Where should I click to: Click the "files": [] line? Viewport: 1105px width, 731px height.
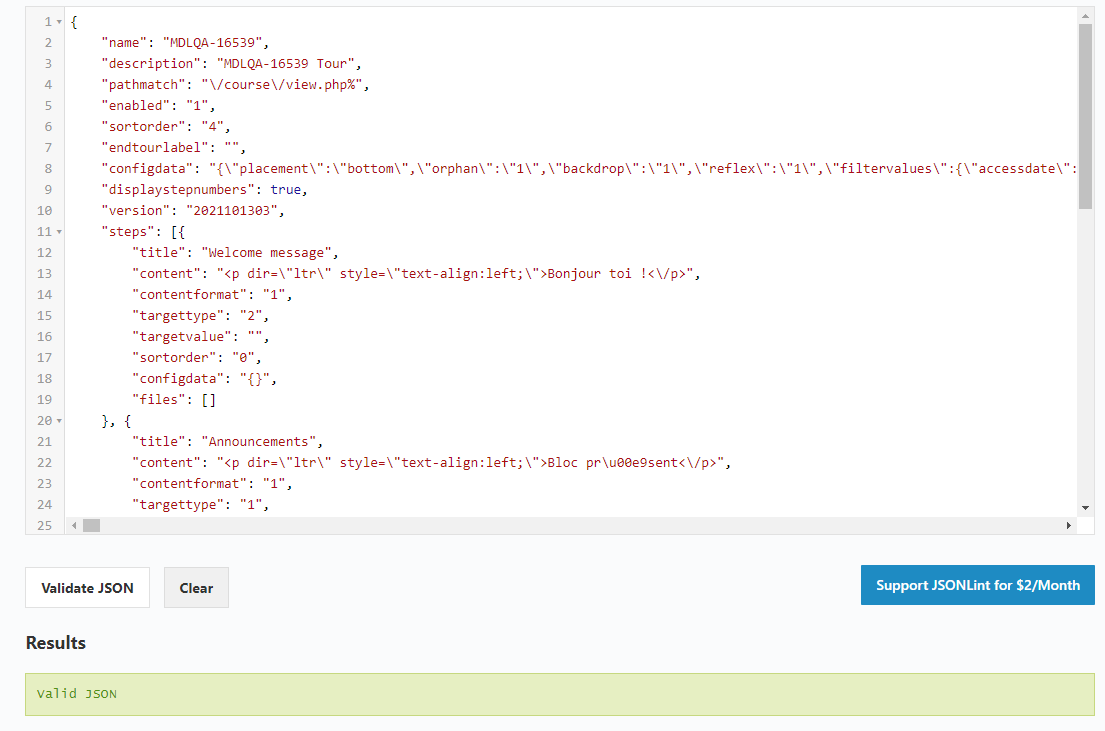click(x=174, y=400)
